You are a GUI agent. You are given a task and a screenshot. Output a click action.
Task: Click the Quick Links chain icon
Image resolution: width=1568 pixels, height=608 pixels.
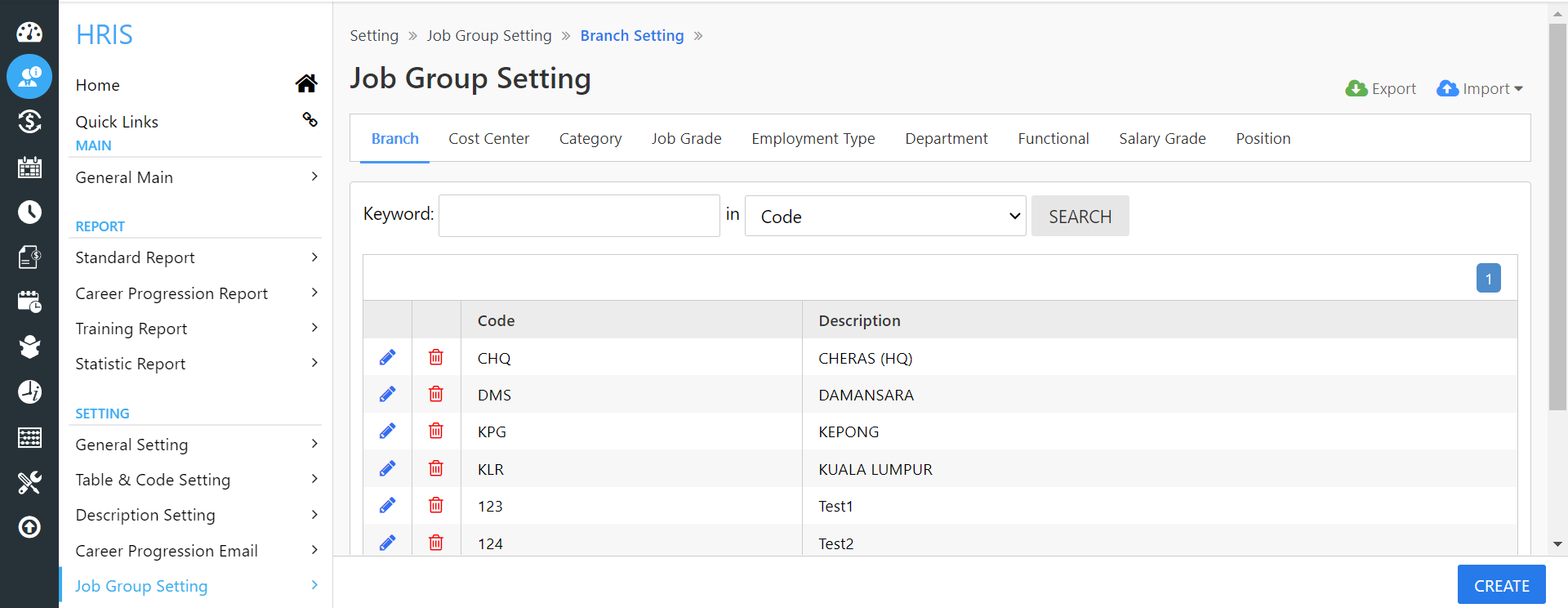click(310, 119)
